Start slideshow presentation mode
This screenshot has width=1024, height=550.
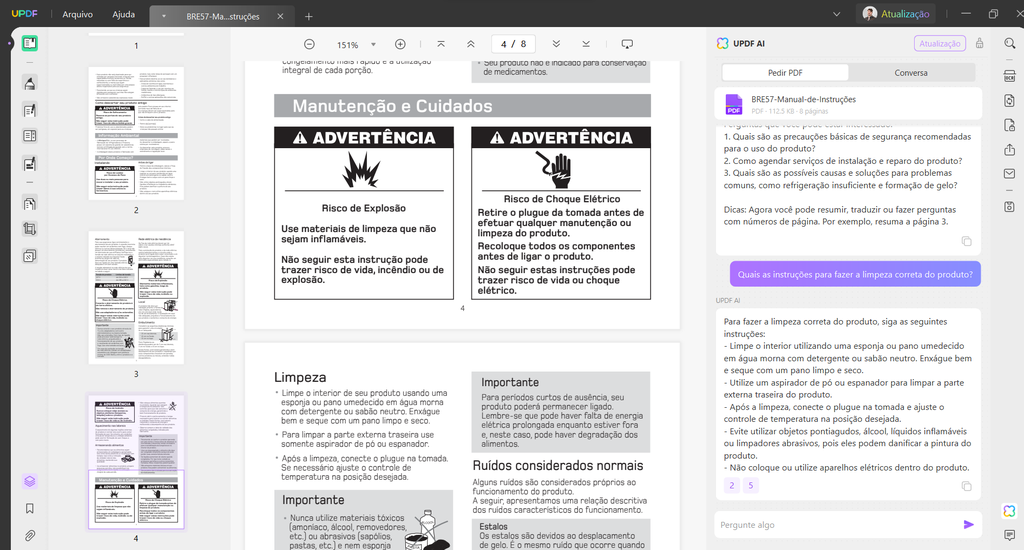pyautogui.click(x=627, y=44)
